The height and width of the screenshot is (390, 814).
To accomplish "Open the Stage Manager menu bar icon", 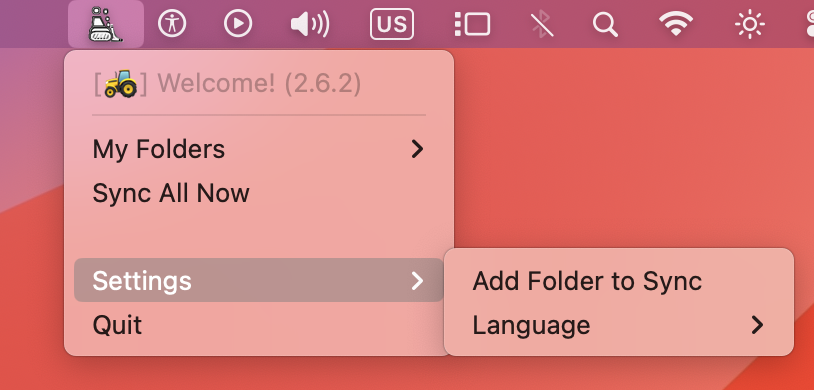I will click(x=472, y=24).
